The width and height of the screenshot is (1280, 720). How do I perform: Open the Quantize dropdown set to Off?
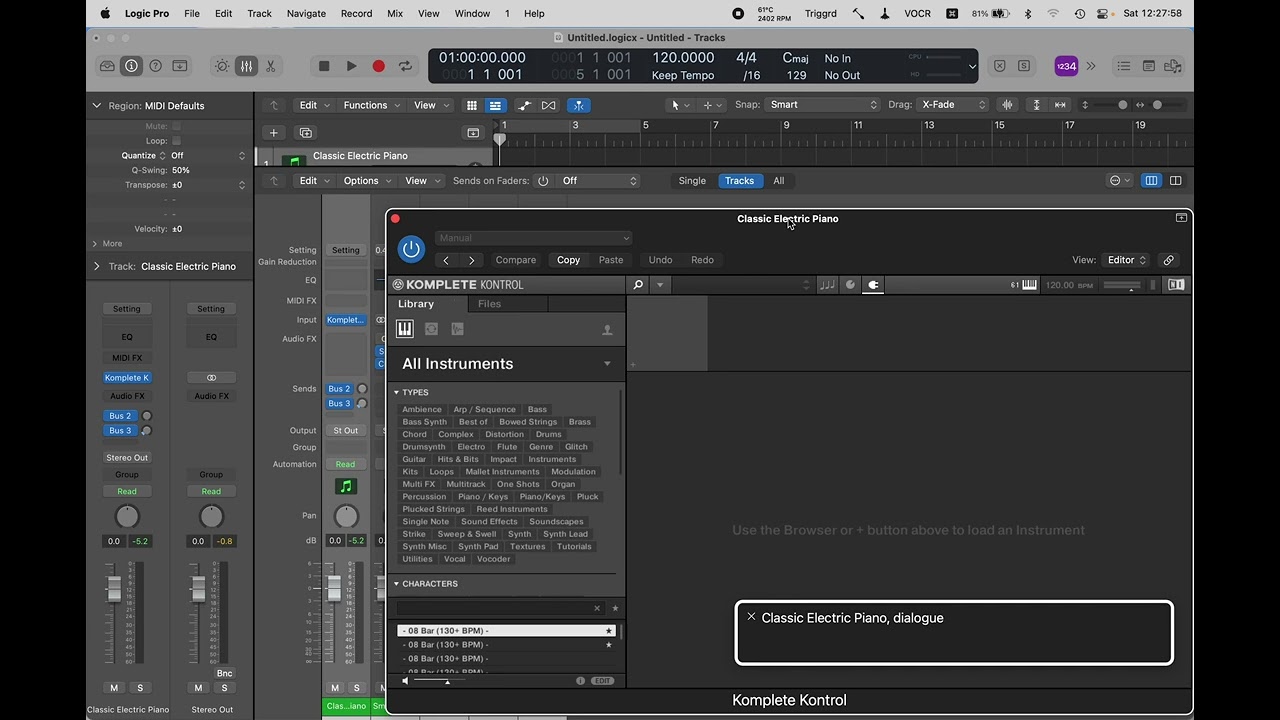[207, 155]
